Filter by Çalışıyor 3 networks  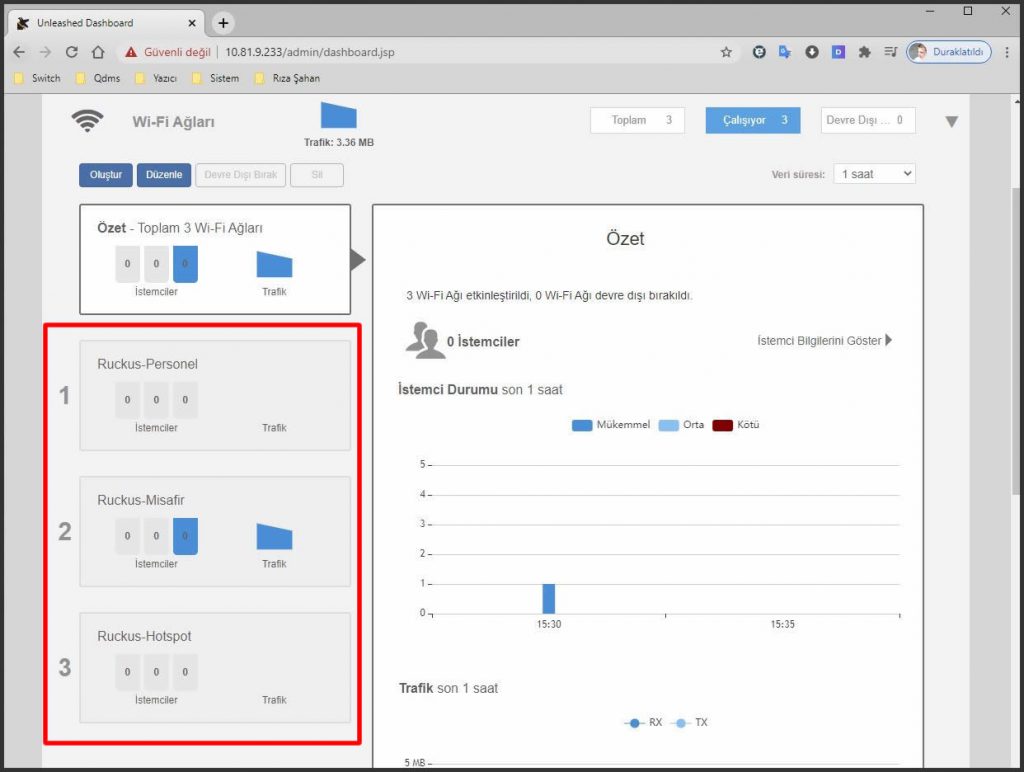(753, 120)
